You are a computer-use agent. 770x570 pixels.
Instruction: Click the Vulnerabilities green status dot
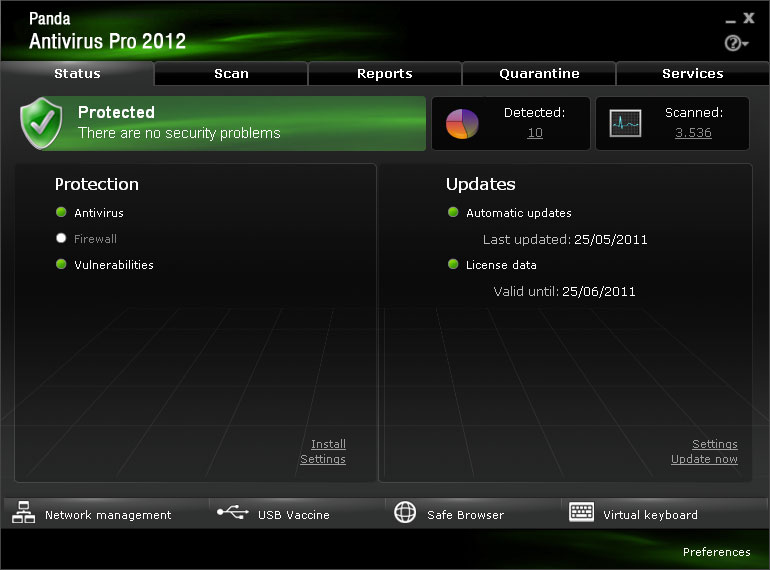pyautogui.click(x=61, y=264)
